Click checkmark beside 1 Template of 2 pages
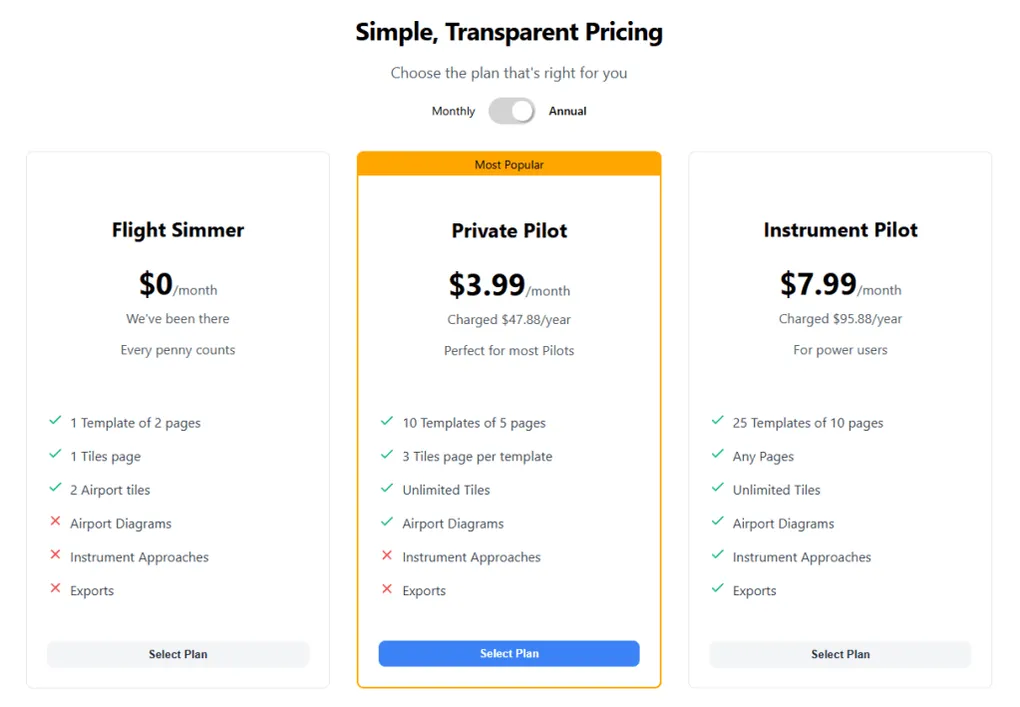Screen dimensions: 1020x707 tap(56, 422)
